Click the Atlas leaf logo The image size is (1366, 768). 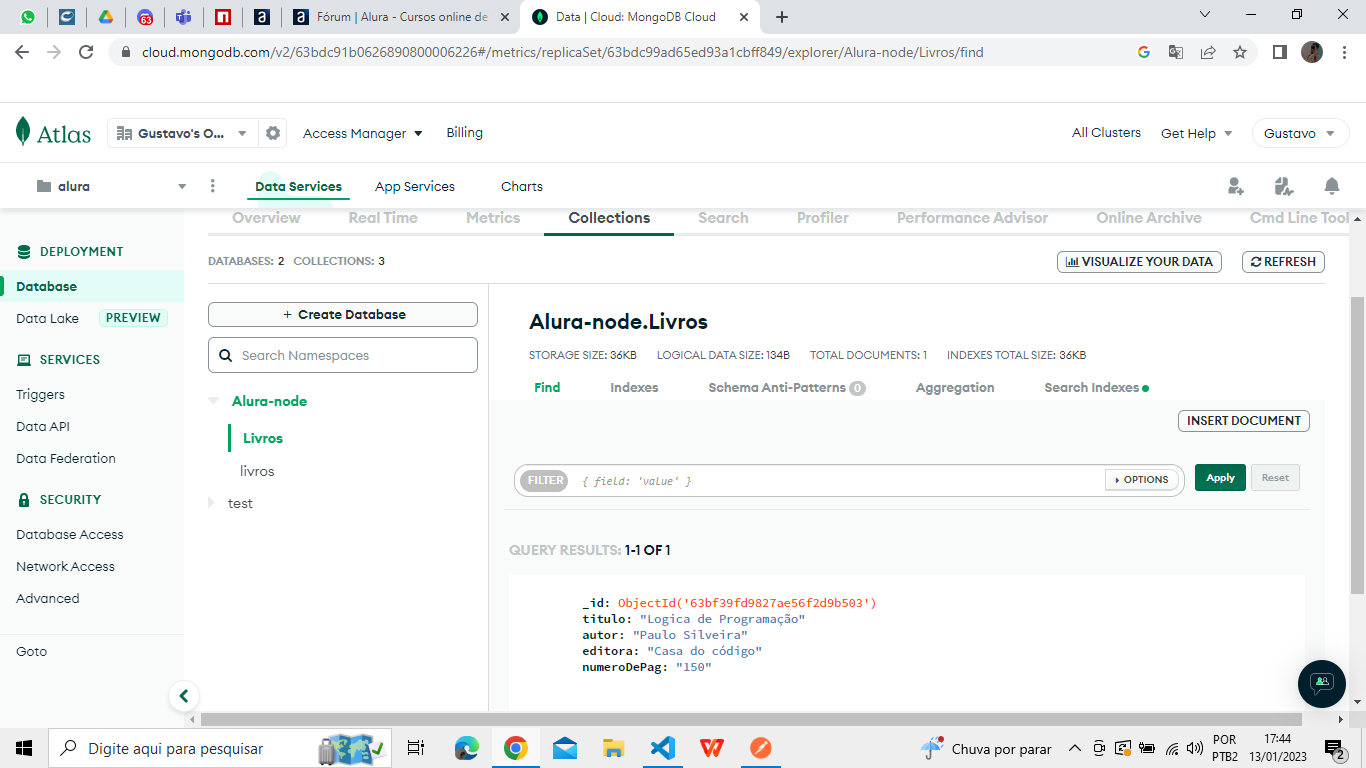pos(23,132)
